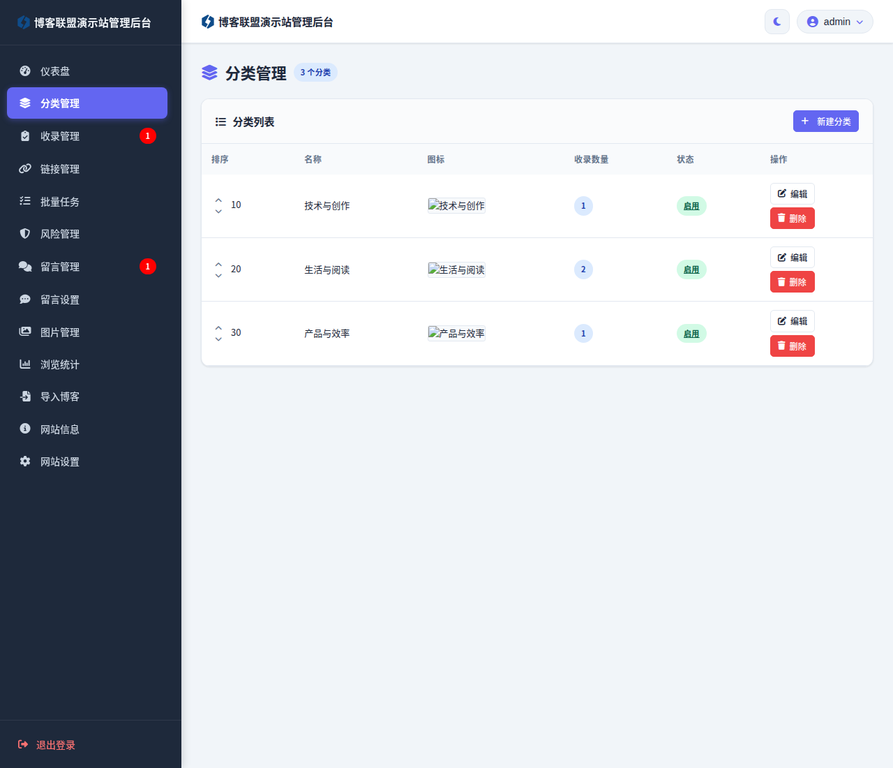Screen dimensions: 893x768
Task: Move 产品与效率 down with the sort arrow
Action: coord(219,339)
